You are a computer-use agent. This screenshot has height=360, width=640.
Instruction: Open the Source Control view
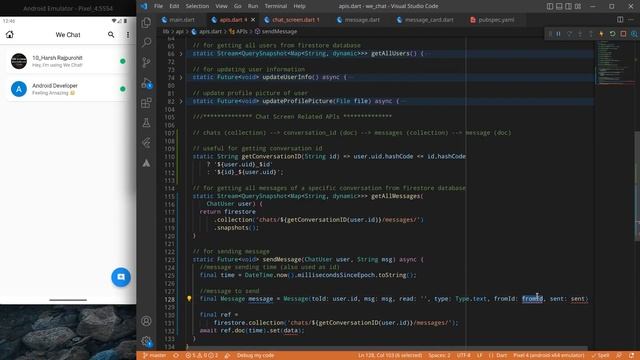146,62
